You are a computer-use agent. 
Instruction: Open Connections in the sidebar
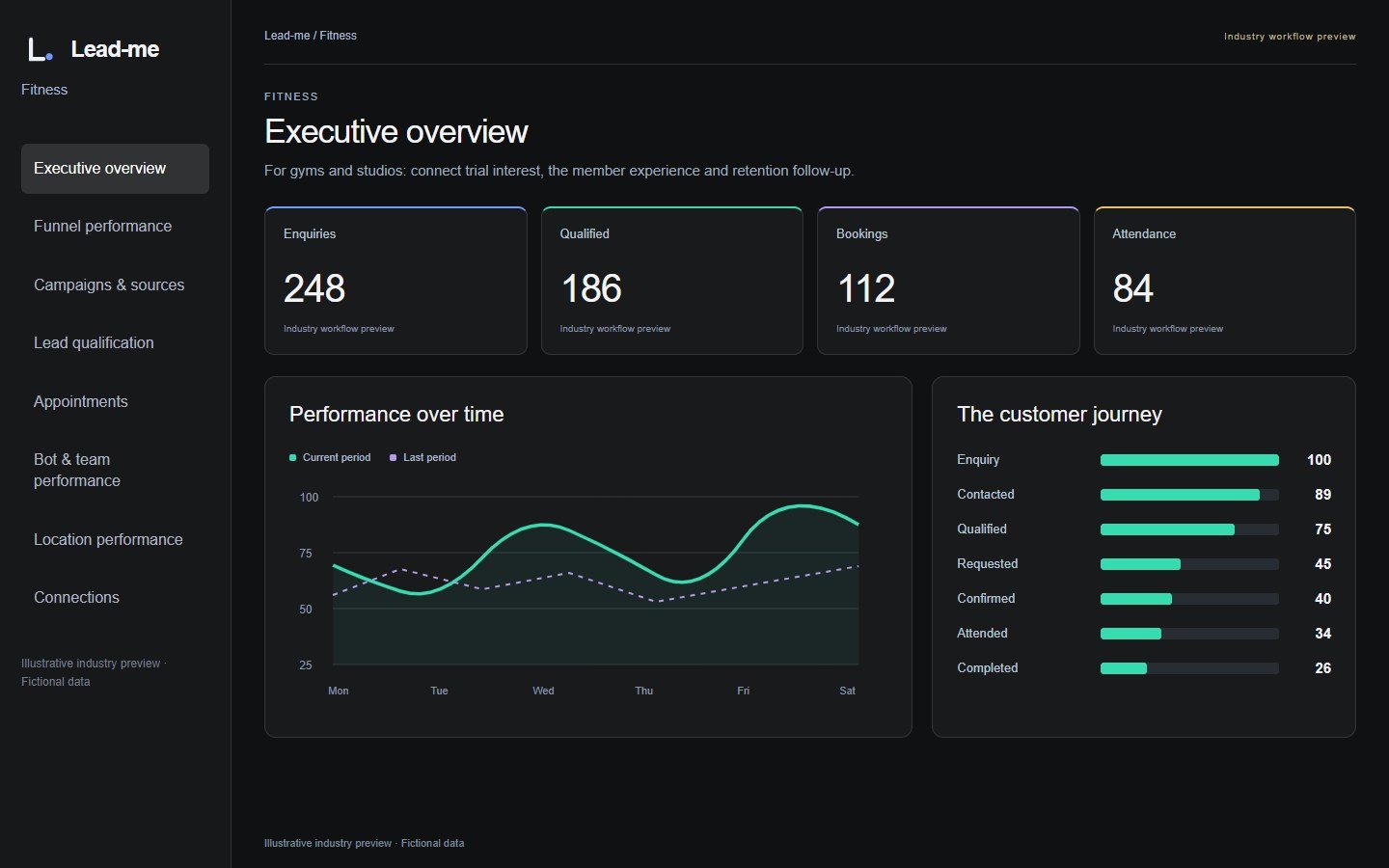pyautogui.click(x=115, y=598)
